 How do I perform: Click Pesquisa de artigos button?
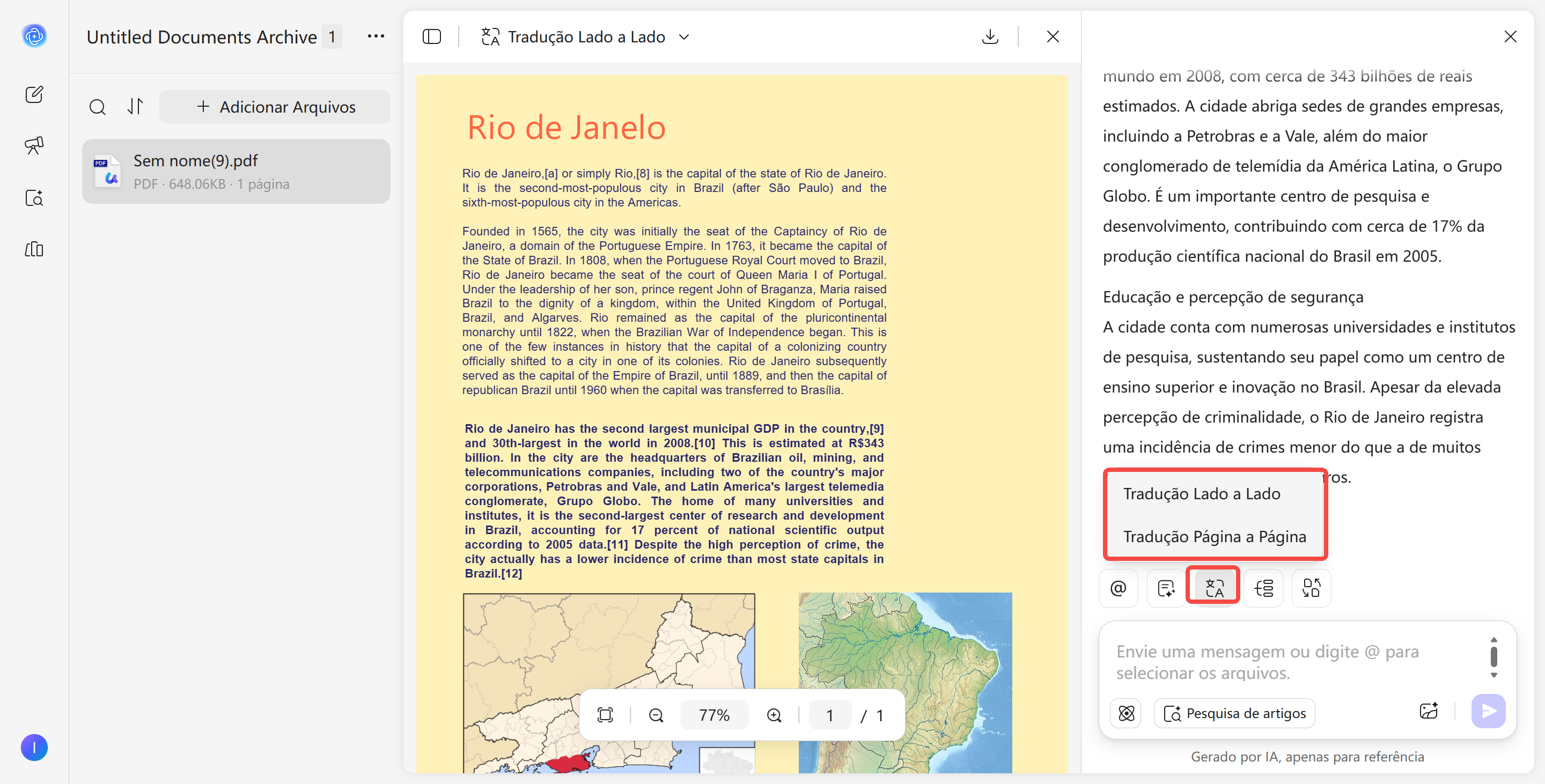pyautogui.click(x=1234, y=713)
